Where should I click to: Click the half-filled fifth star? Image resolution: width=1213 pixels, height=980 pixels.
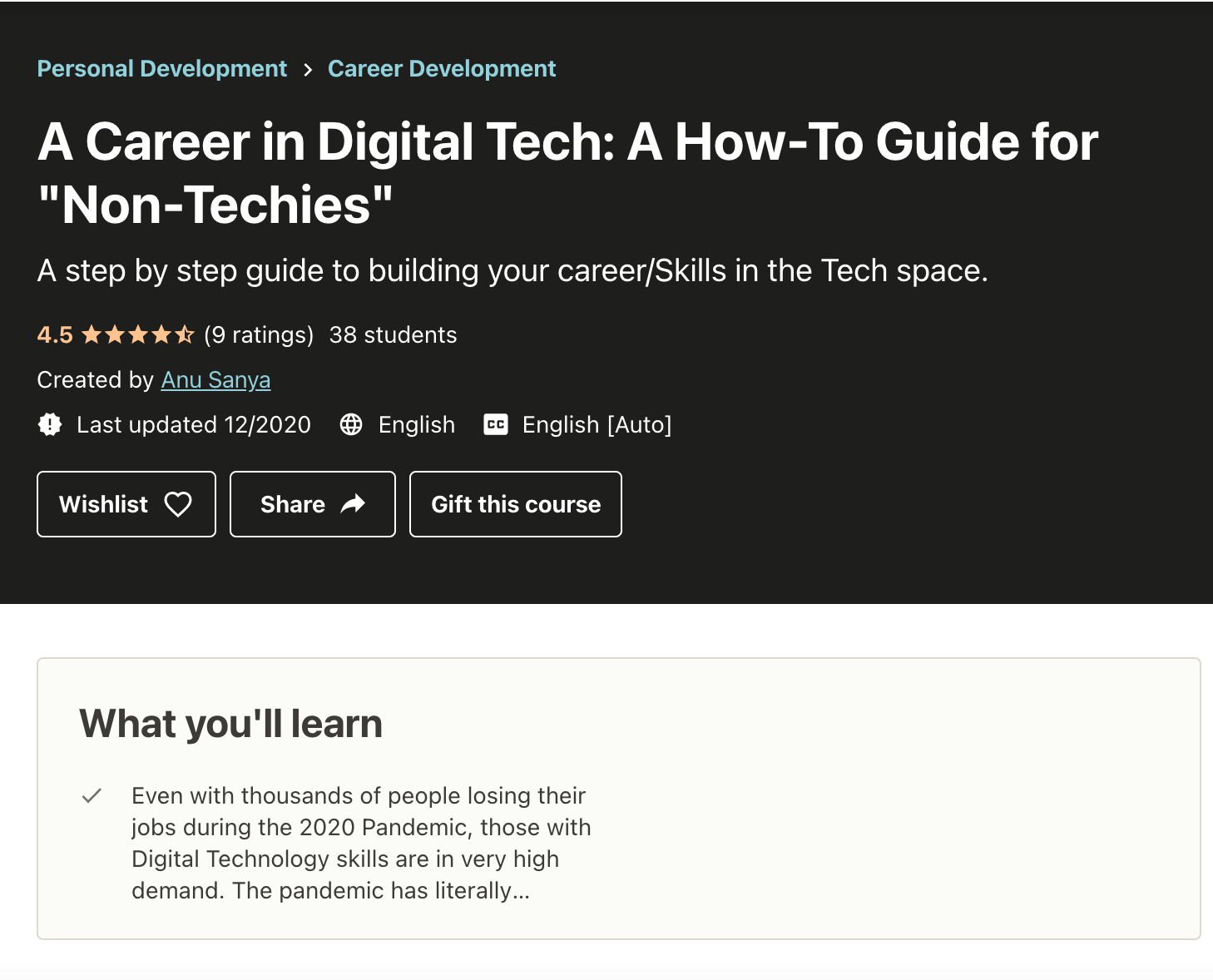click(185, 335)
